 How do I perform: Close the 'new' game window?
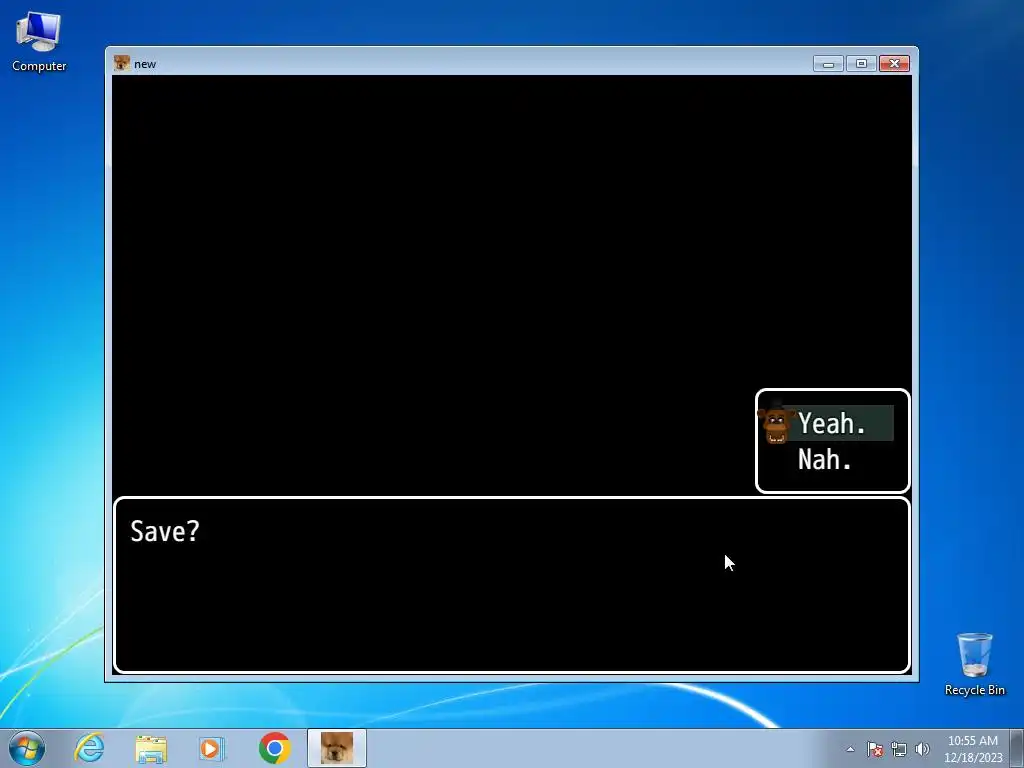pyautogui.click(x=895, y=63)
